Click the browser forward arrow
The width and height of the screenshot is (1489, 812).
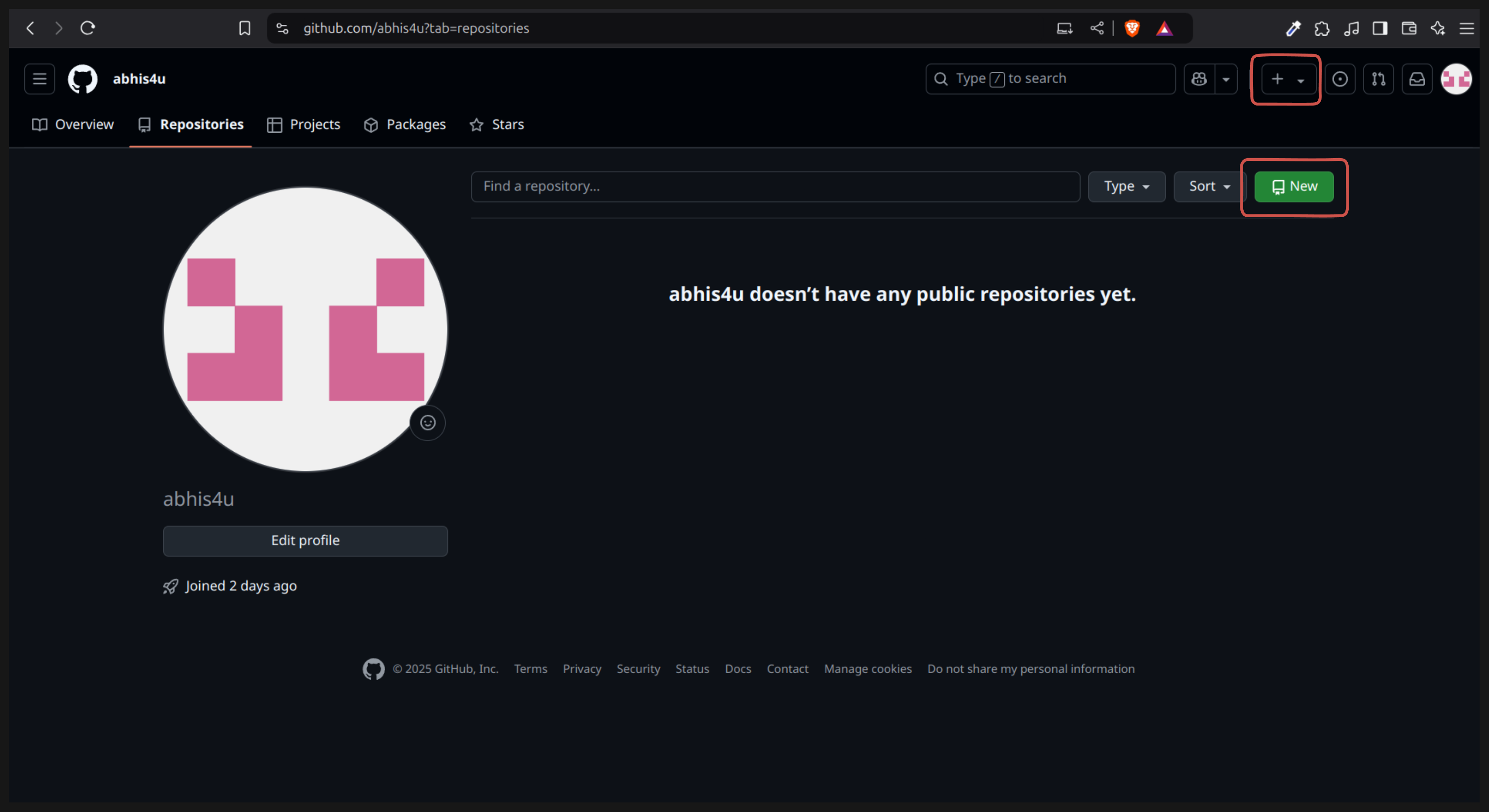coord(58,28)
